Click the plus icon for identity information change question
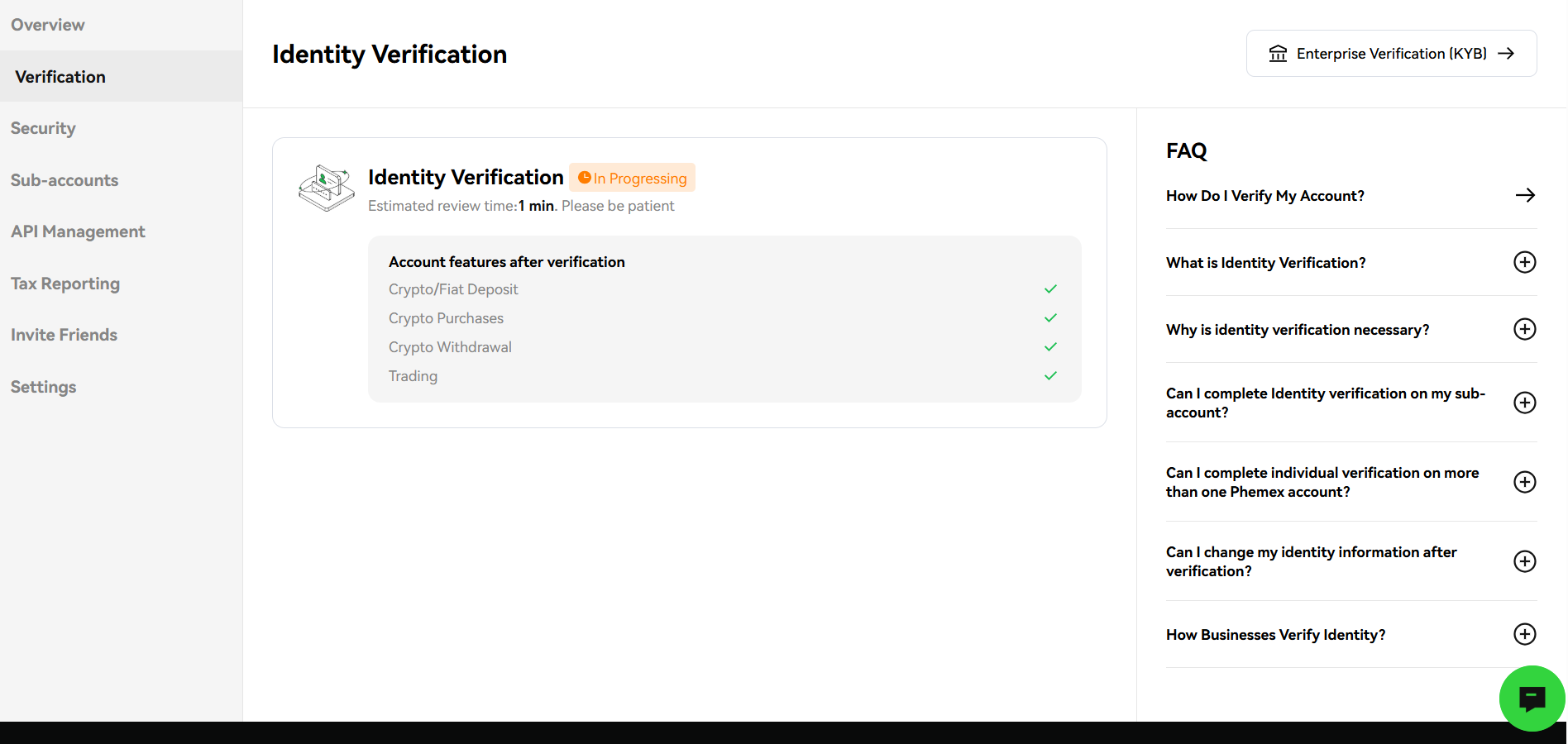This screenshot has height=744, width=1568. (1525, 561)
